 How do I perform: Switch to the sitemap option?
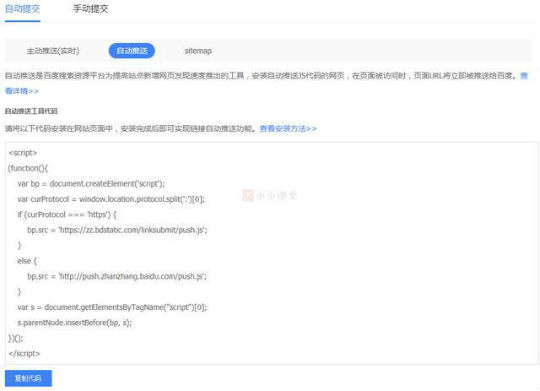coord(198,51)
